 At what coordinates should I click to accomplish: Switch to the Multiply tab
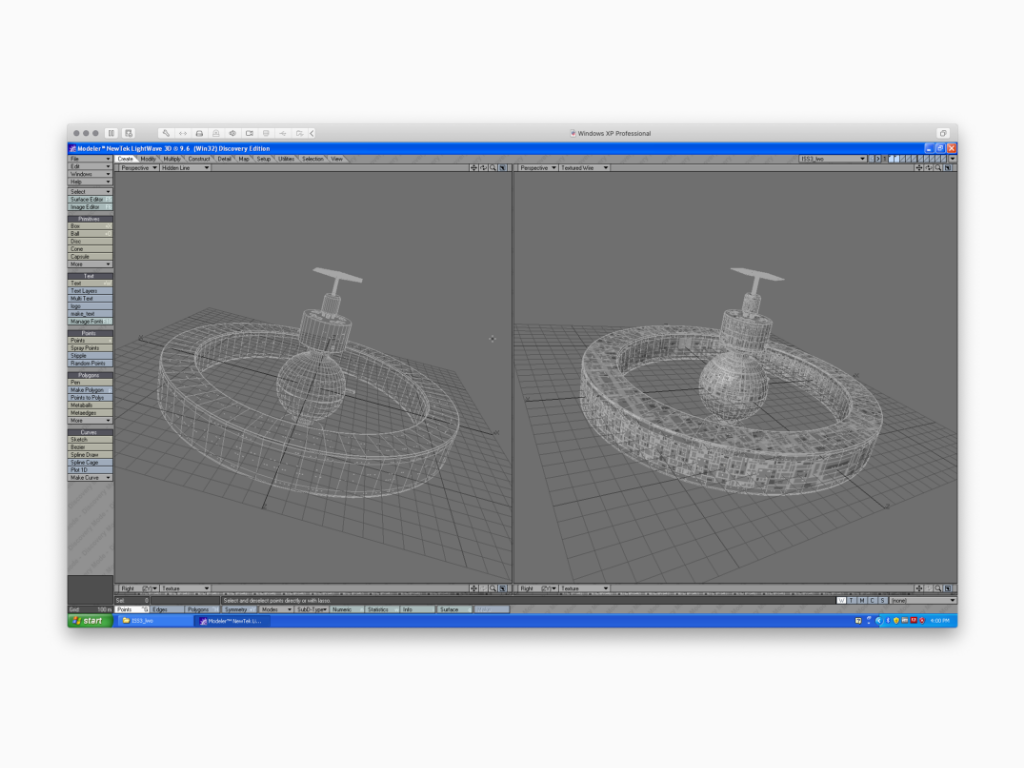(x=172, y=159)
